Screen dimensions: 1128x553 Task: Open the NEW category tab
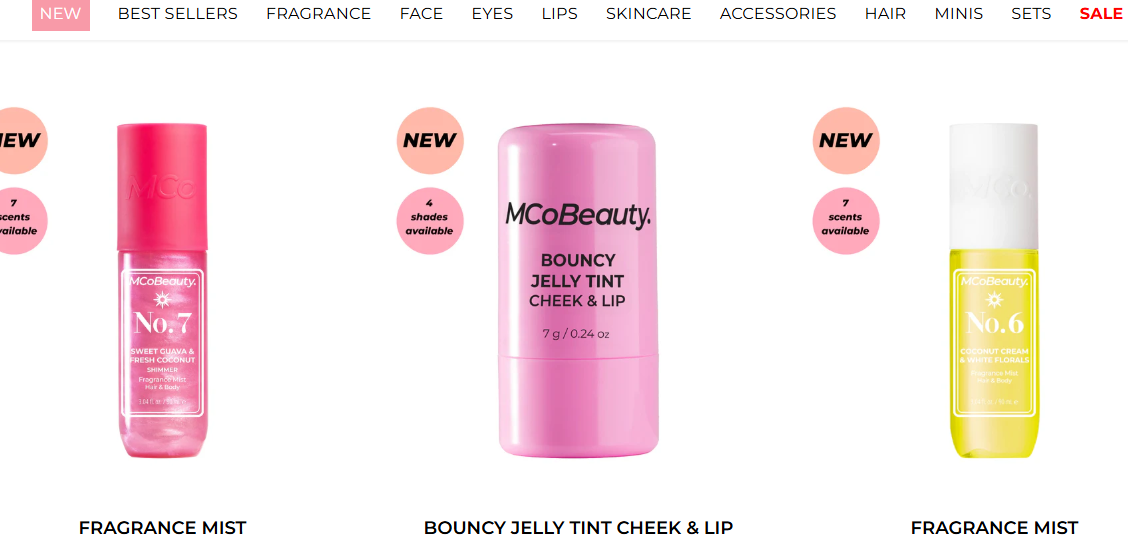point(60,14)
